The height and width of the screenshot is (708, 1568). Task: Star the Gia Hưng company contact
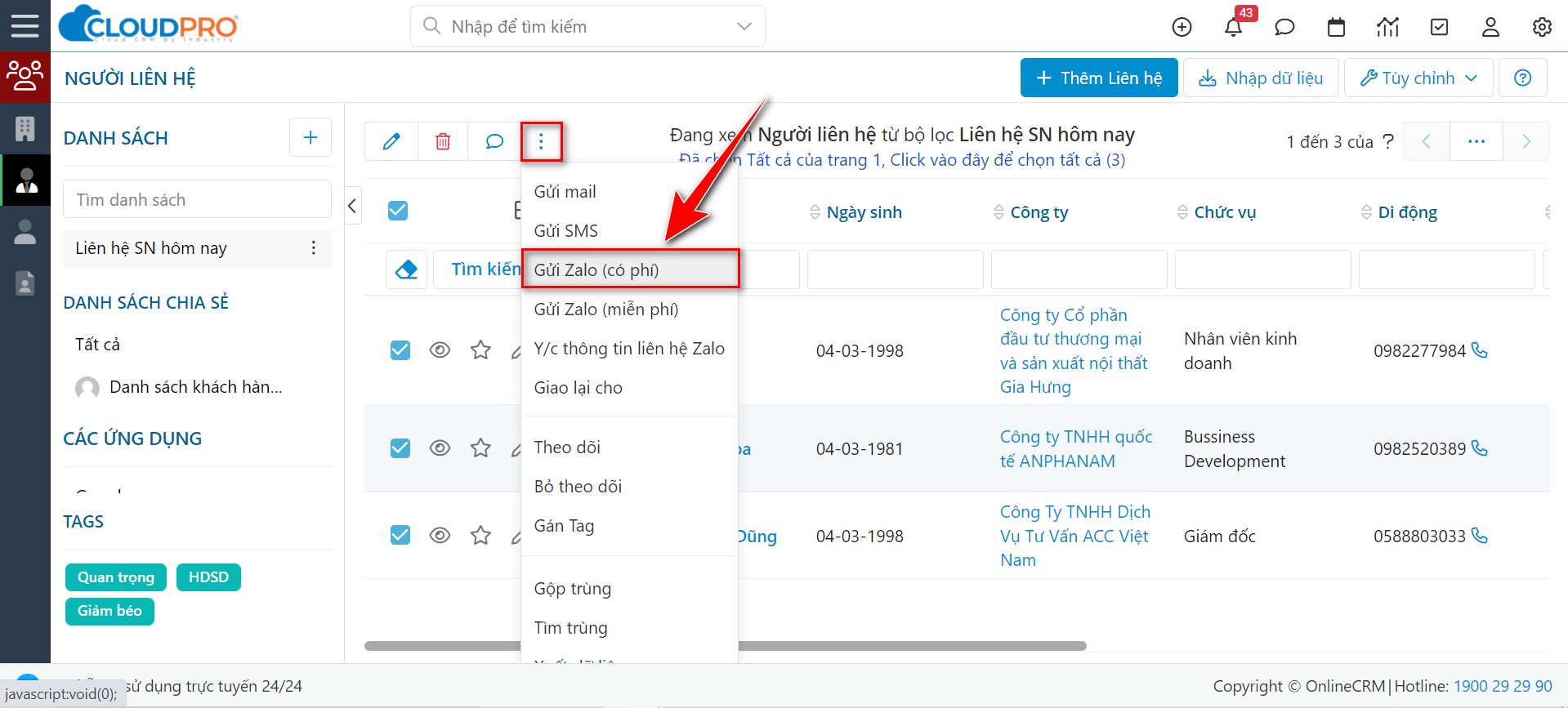tap(480, 350)
